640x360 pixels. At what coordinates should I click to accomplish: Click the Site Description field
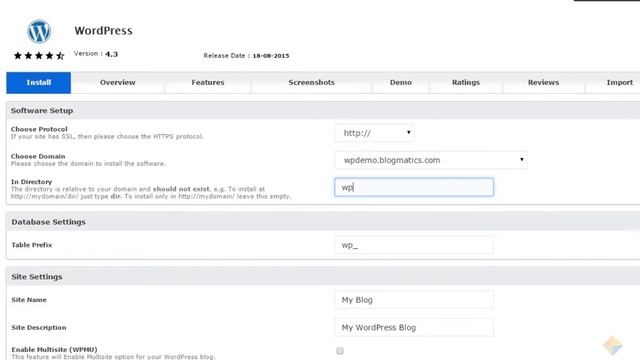point(414,327)
